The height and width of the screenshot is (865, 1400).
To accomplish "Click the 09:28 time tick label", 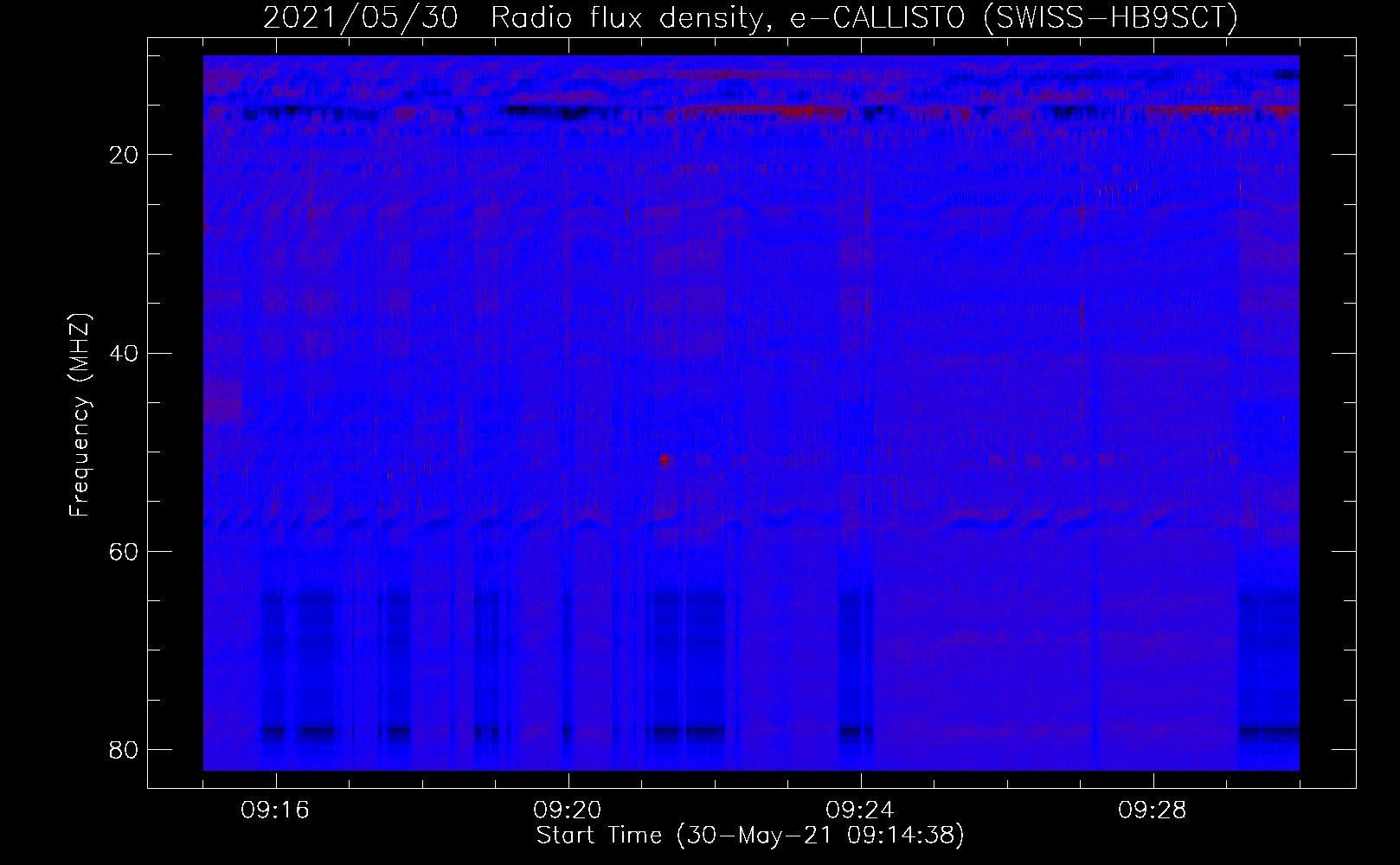I will click(x=1153, y=811).
